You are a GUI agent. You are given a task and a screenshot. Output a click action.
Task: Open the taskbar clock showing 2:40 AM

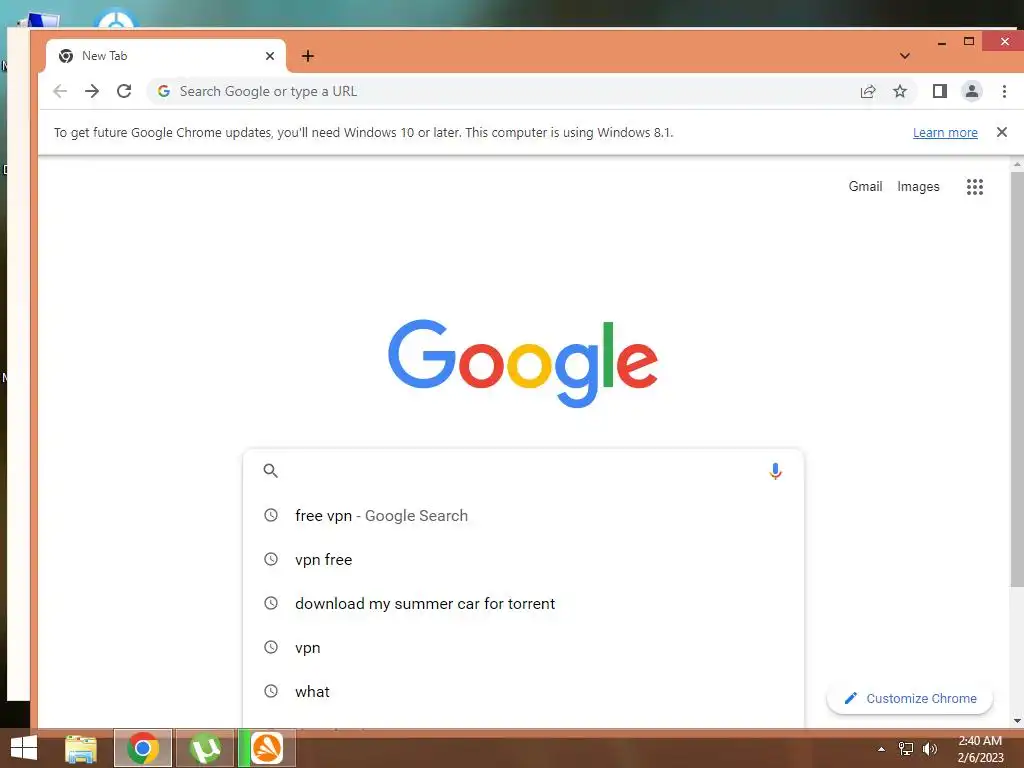pyautogui.click(x=980, y=749)
